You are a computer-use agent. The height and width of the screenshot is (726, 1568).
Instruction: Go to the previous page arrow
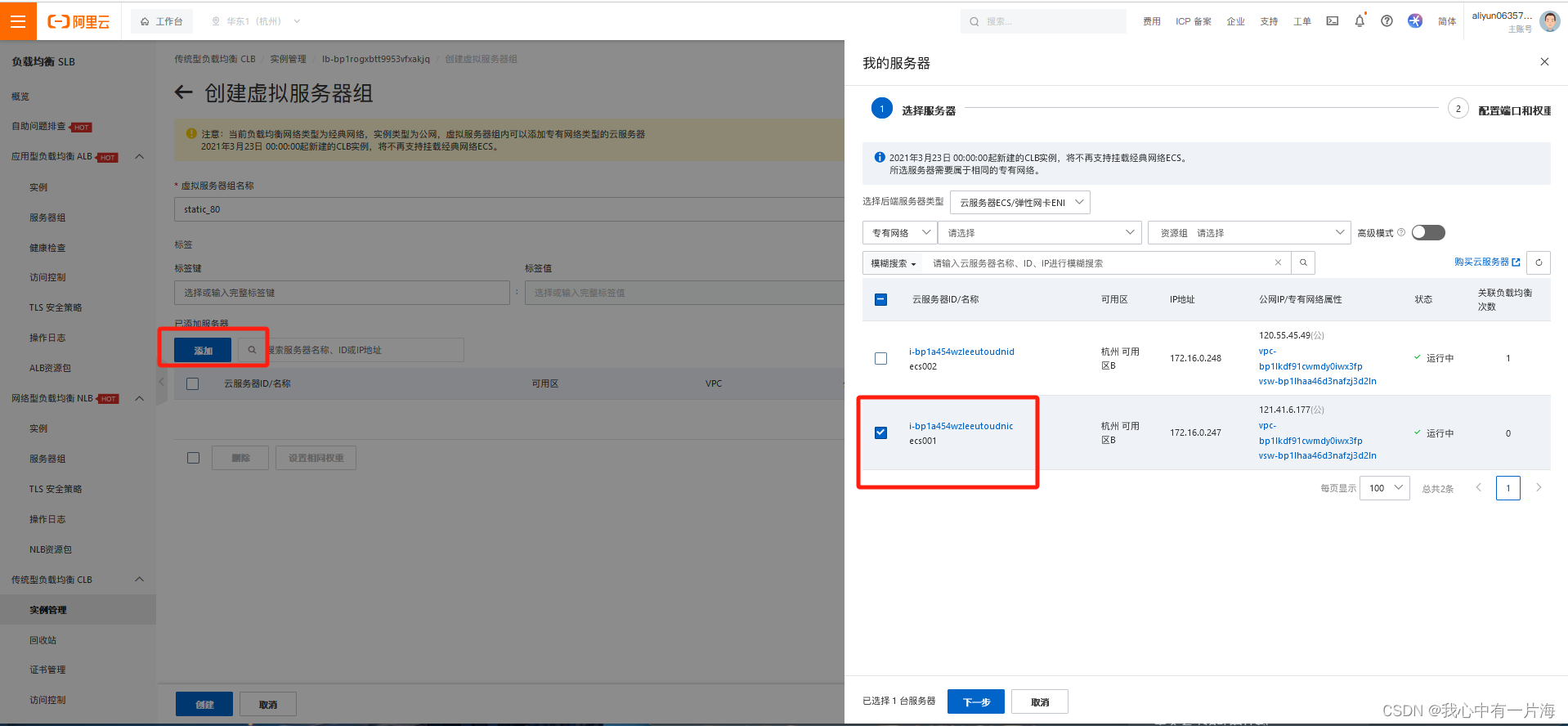tap(1478, 488)
